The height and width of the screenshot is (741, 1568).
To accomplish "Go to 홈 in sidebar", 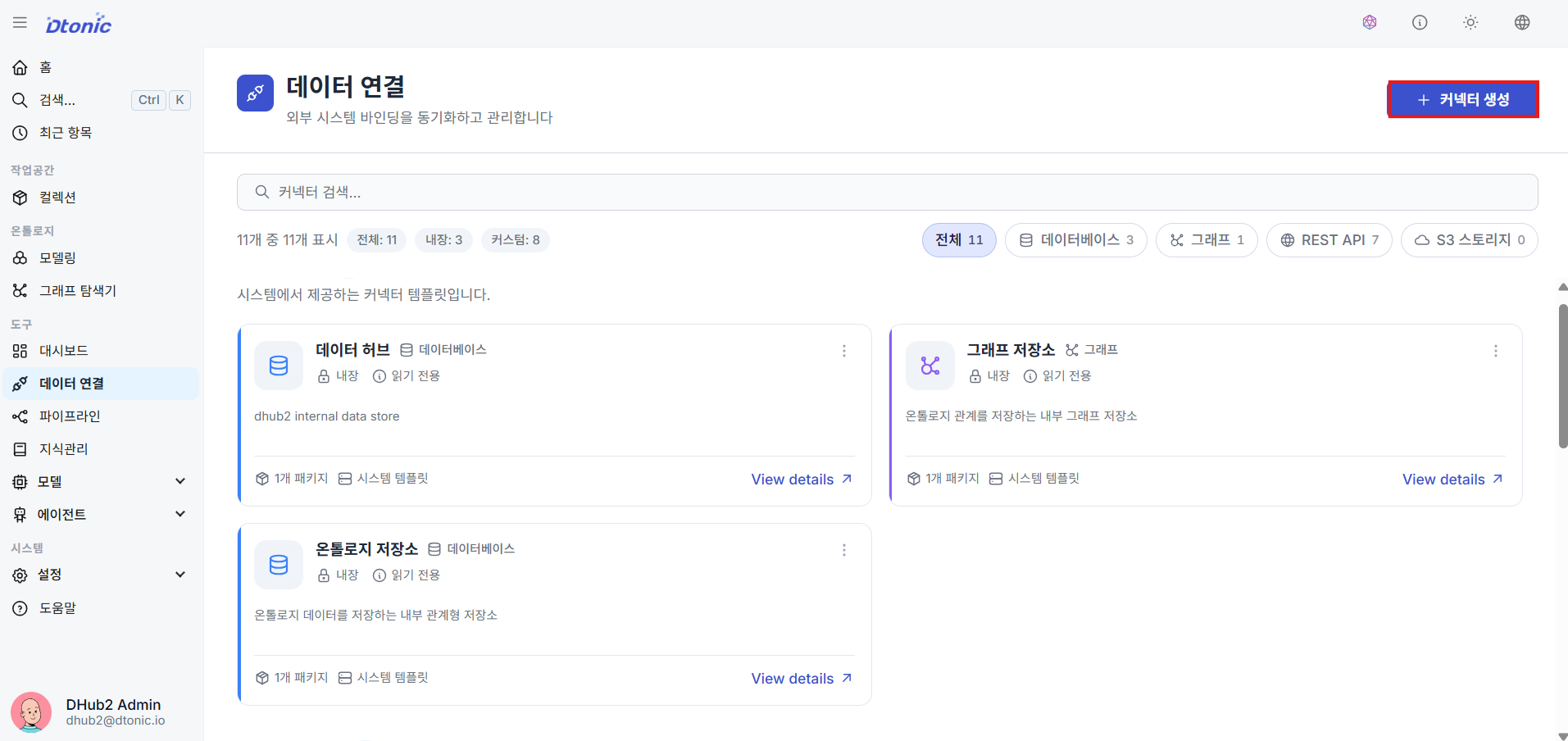I will (101, 67).
